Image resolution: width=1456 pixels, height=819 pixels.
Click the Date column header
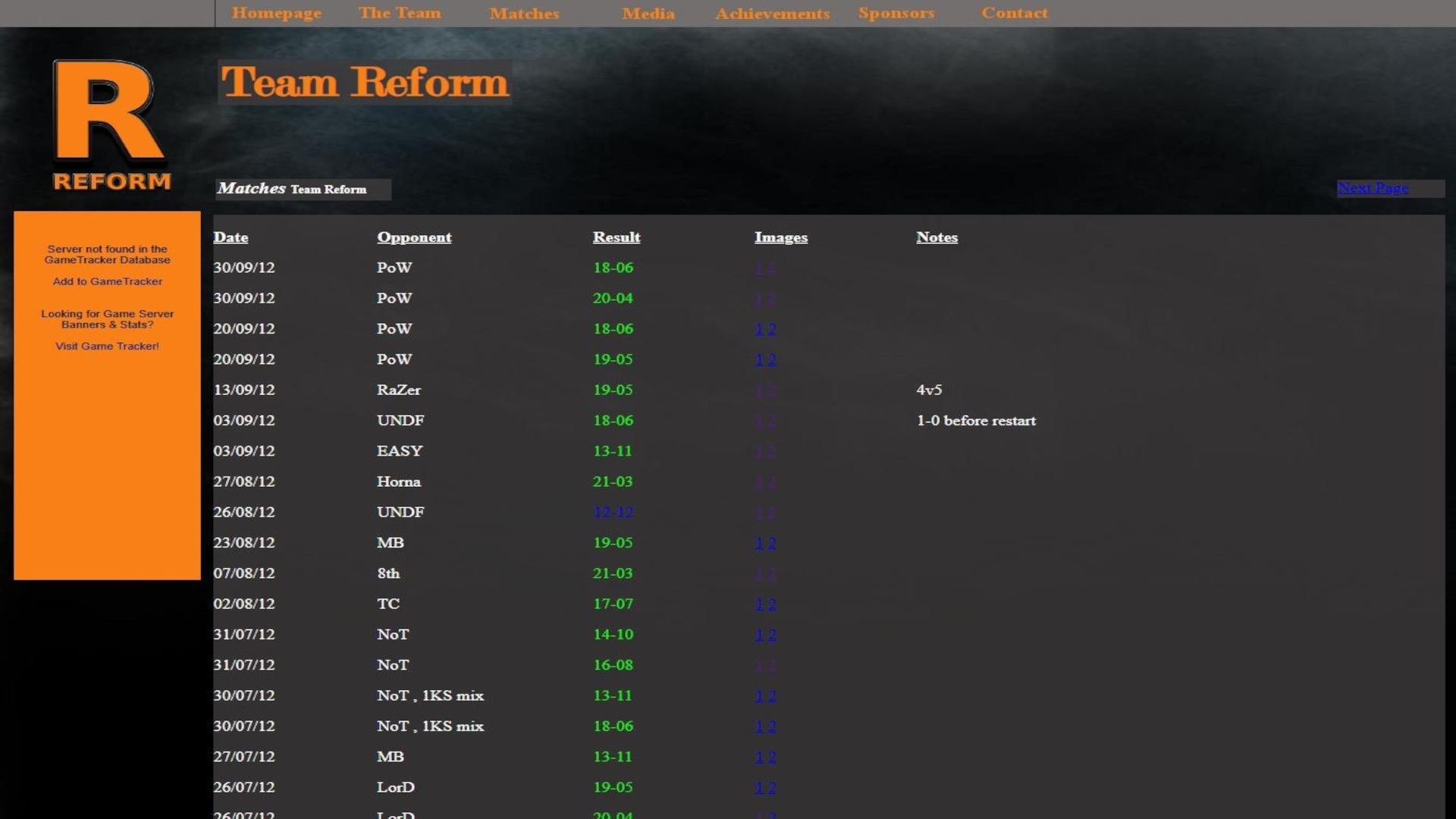click(231, 237)
